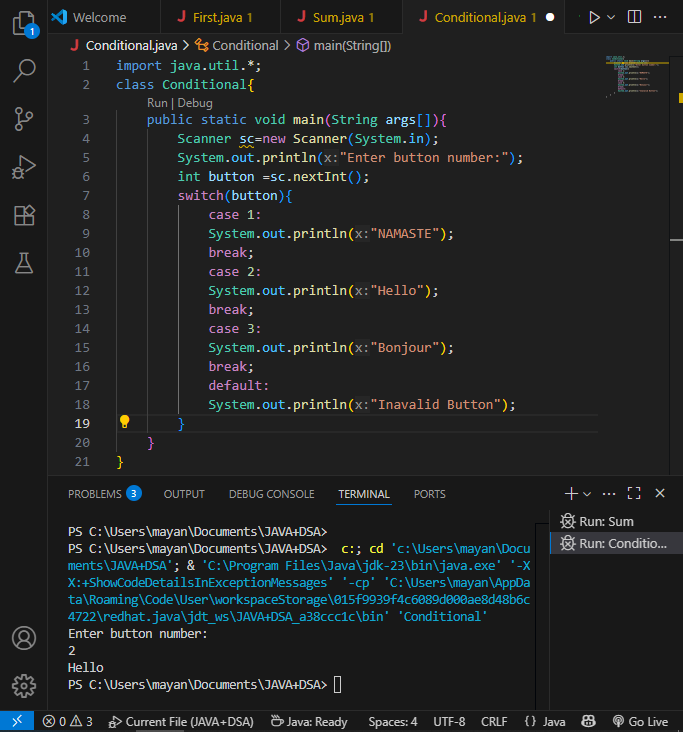Click default: label on line 17
683x732 pixels.
[x=239, y=386]
